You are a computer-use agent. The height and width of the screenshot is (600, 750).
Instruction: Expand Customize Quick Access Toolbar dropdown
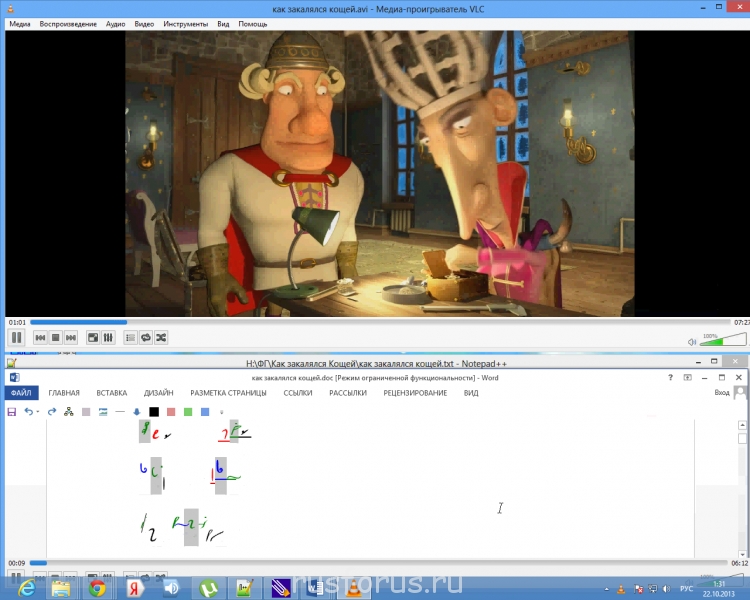(x=221, y=411)
